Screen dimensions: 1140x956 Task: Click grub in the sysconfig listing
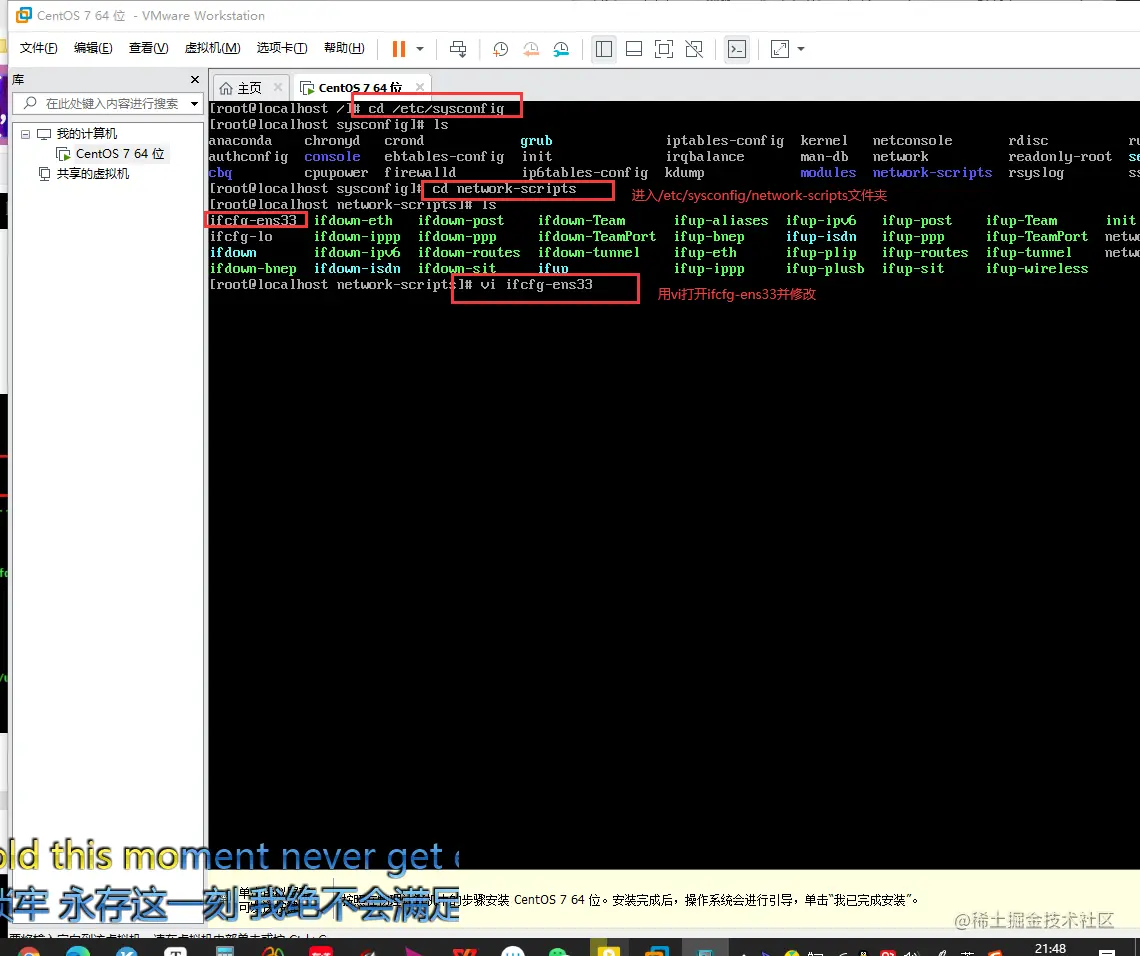tap(536, 140)
